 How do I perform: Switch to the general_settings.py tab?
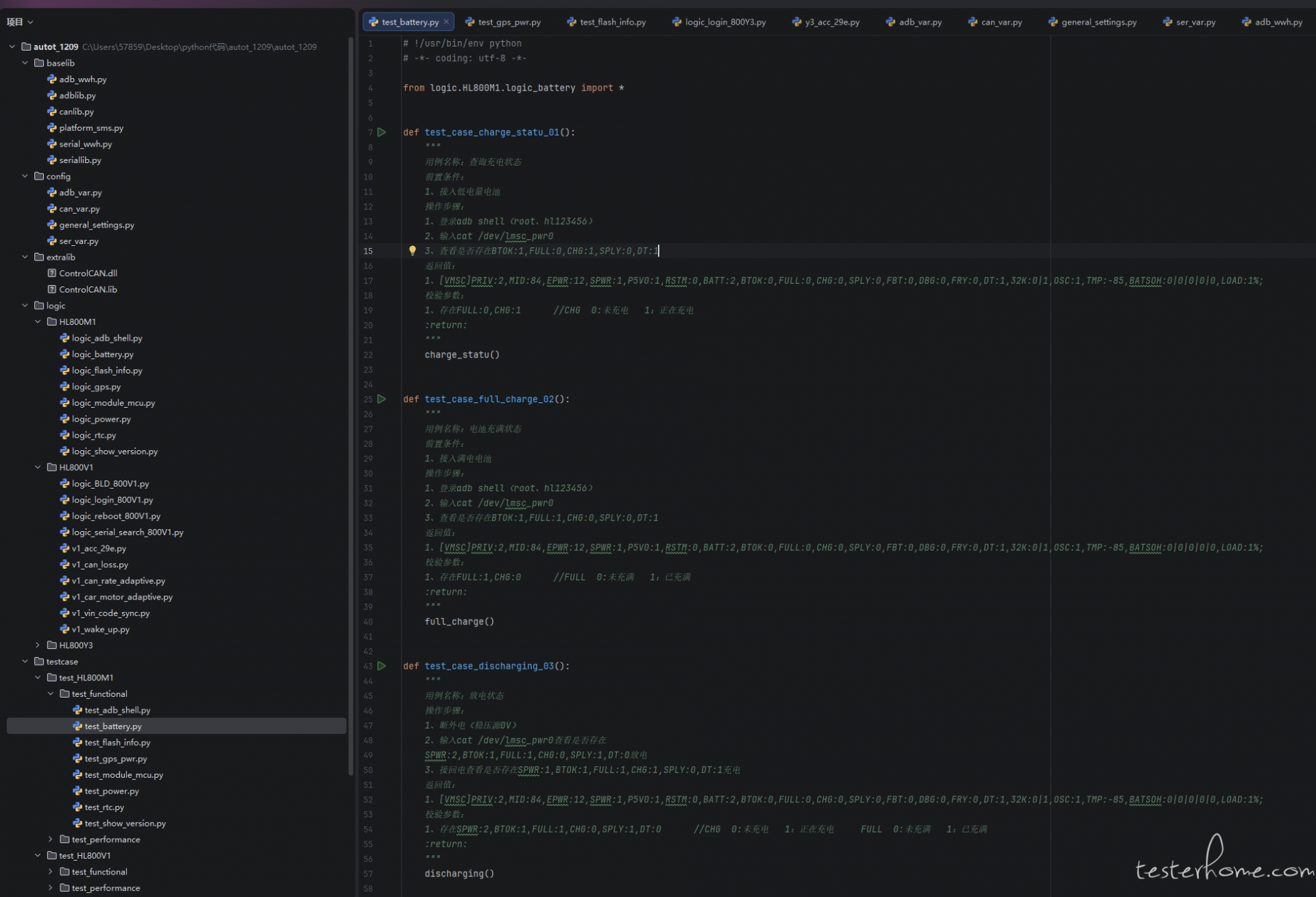pyautogui.click(x=1098, y=22)
